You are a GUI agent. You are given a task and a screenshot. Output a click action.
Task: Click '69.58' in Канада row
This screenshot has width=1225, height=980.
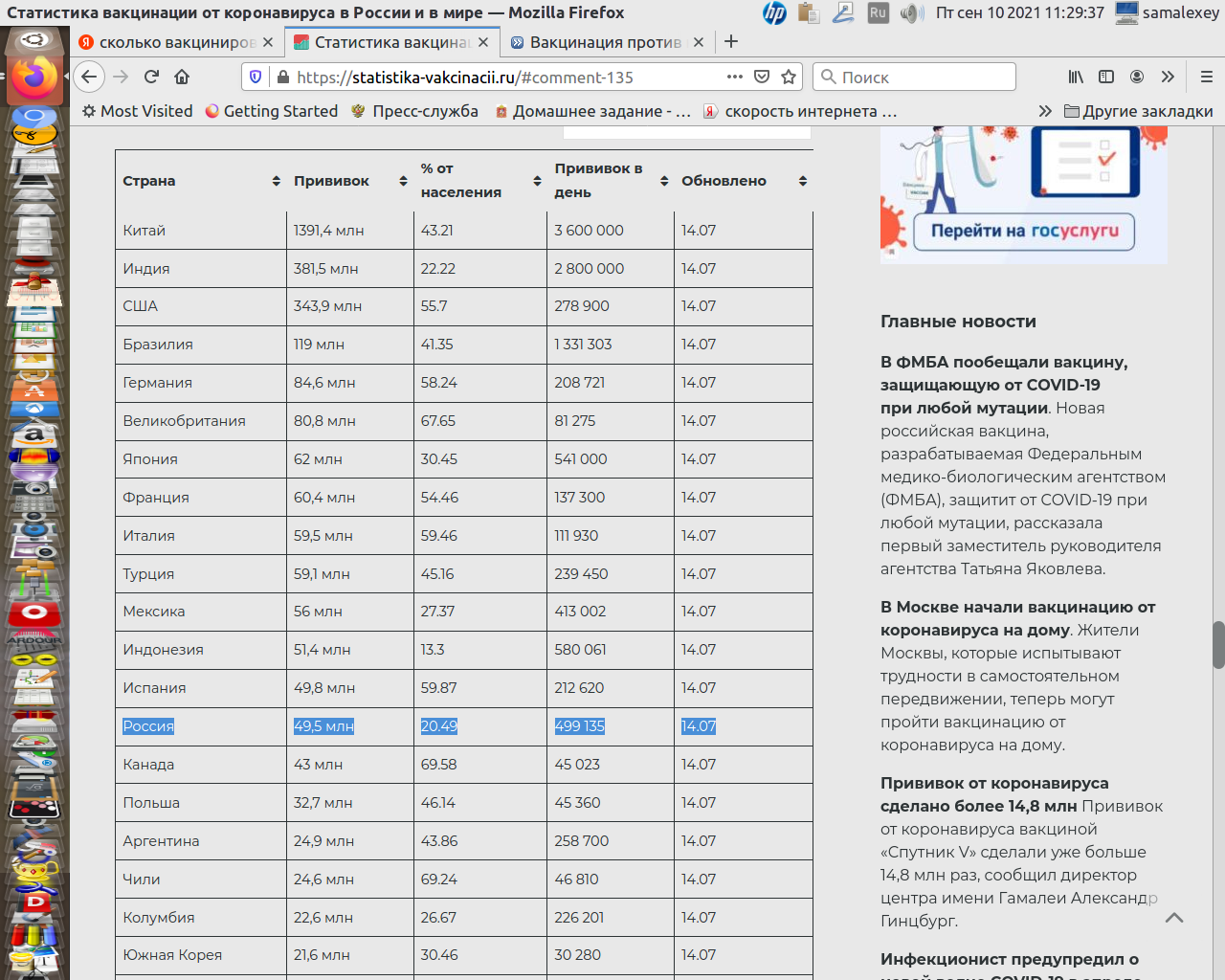coord(438,765)
